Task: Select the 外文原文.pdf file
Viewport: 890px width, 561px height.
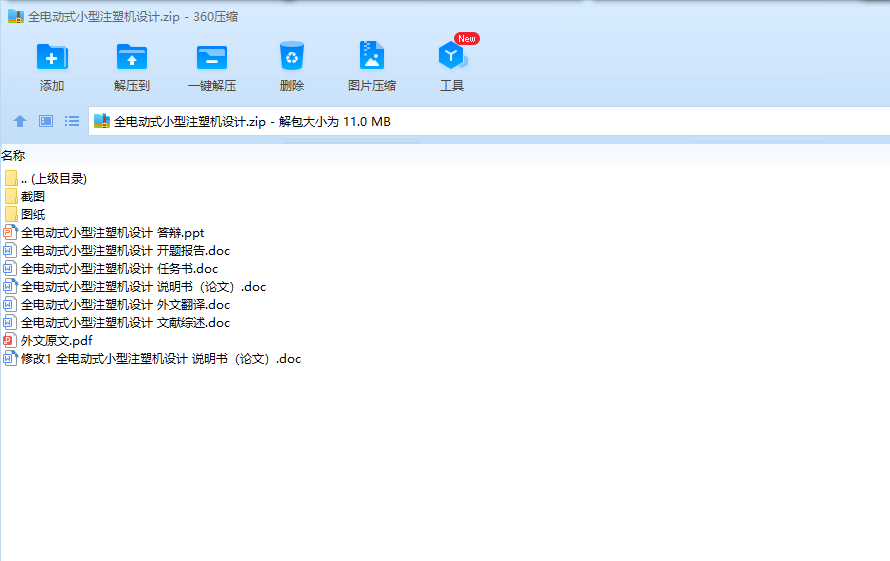Action: click(x=57, y=341)
